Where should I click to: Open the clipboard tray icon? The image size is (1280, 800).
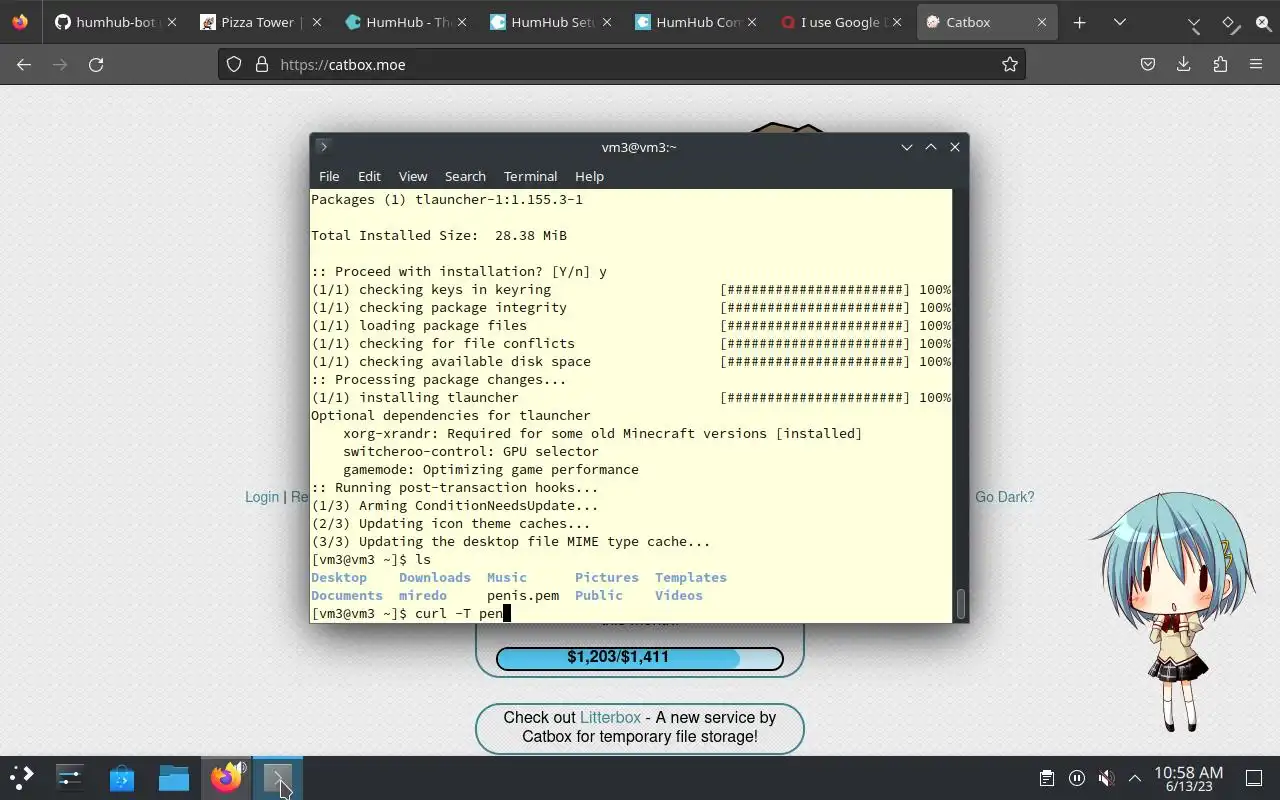click(1046, 778)
